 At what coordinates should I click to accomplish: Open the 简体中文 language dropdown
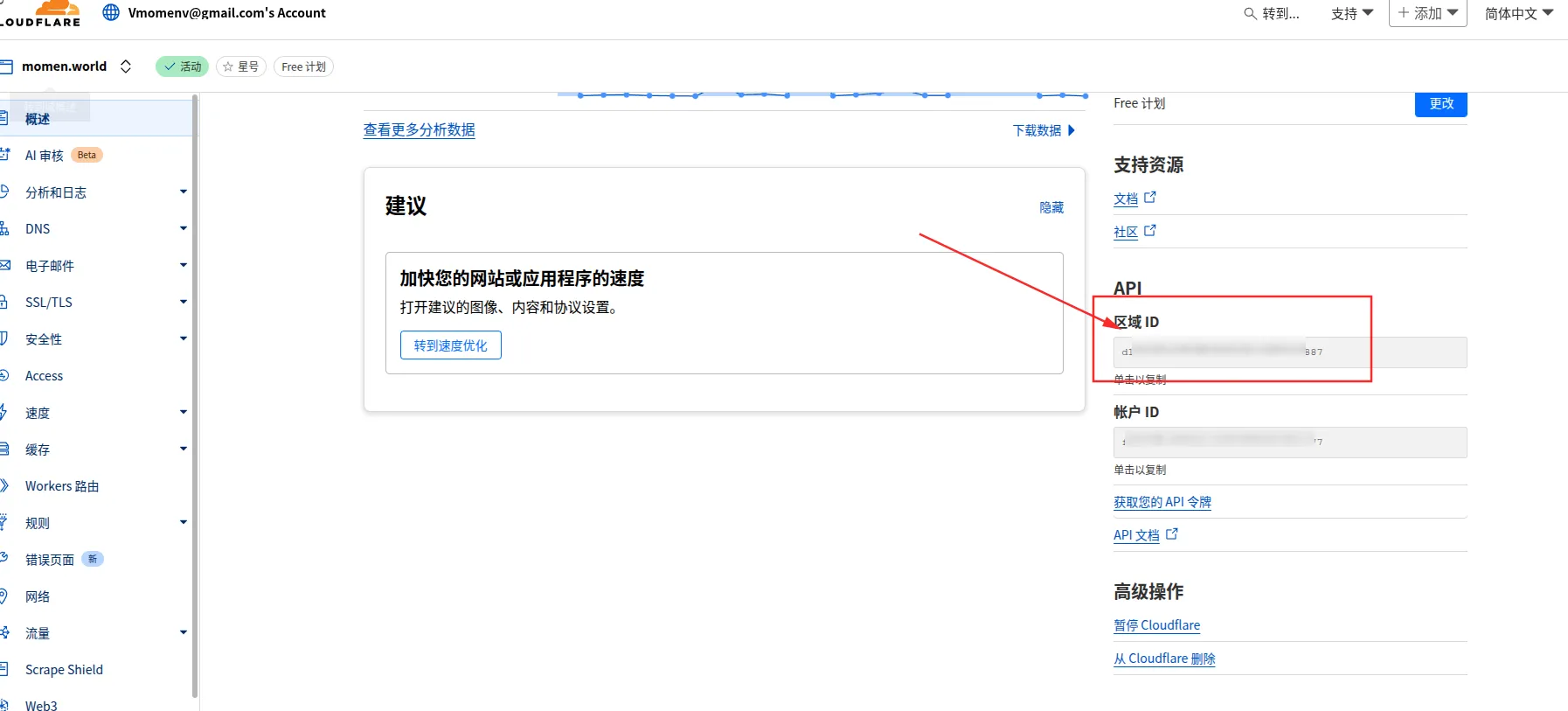1519,13
